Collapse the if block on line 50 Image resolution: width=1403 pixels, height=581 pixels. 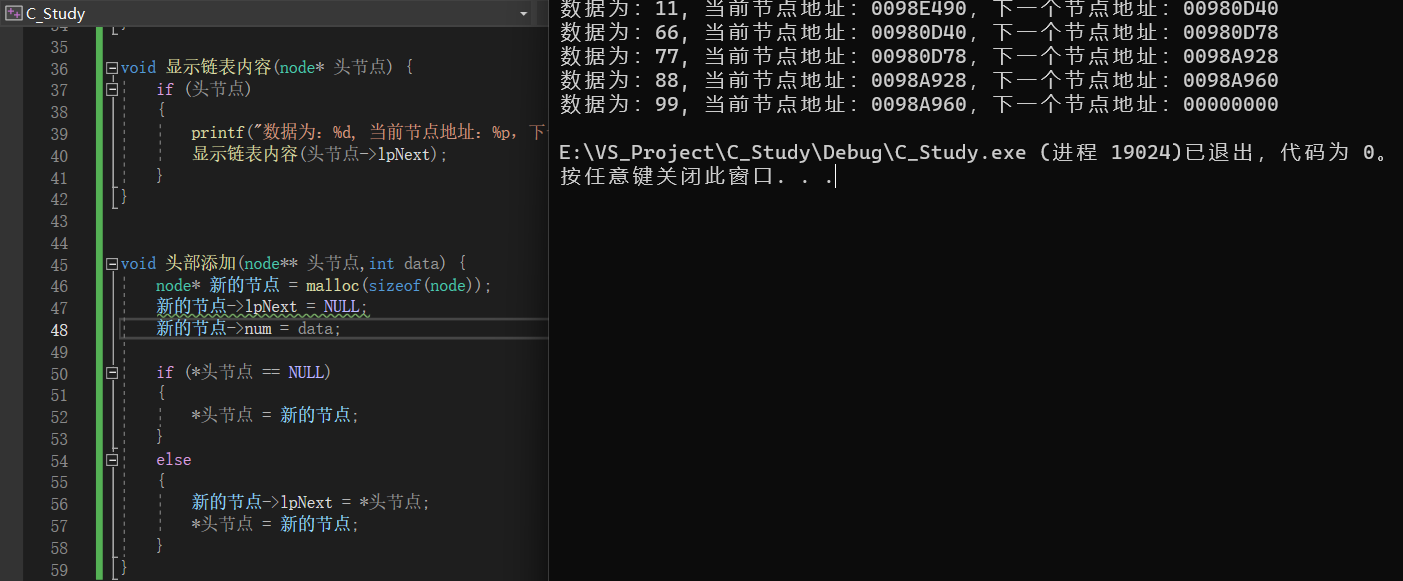(112, 371)
